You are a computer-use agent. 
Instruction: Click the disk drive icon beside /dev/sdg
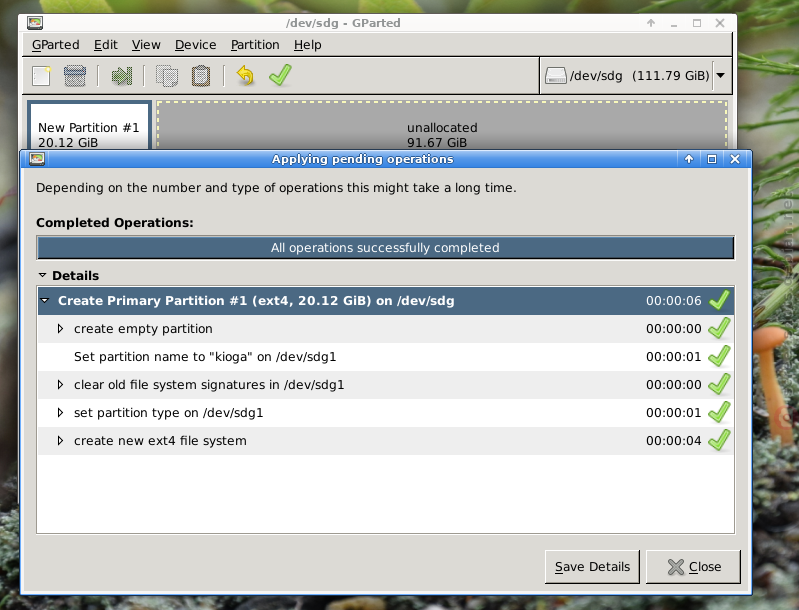(x=555, y=76)
